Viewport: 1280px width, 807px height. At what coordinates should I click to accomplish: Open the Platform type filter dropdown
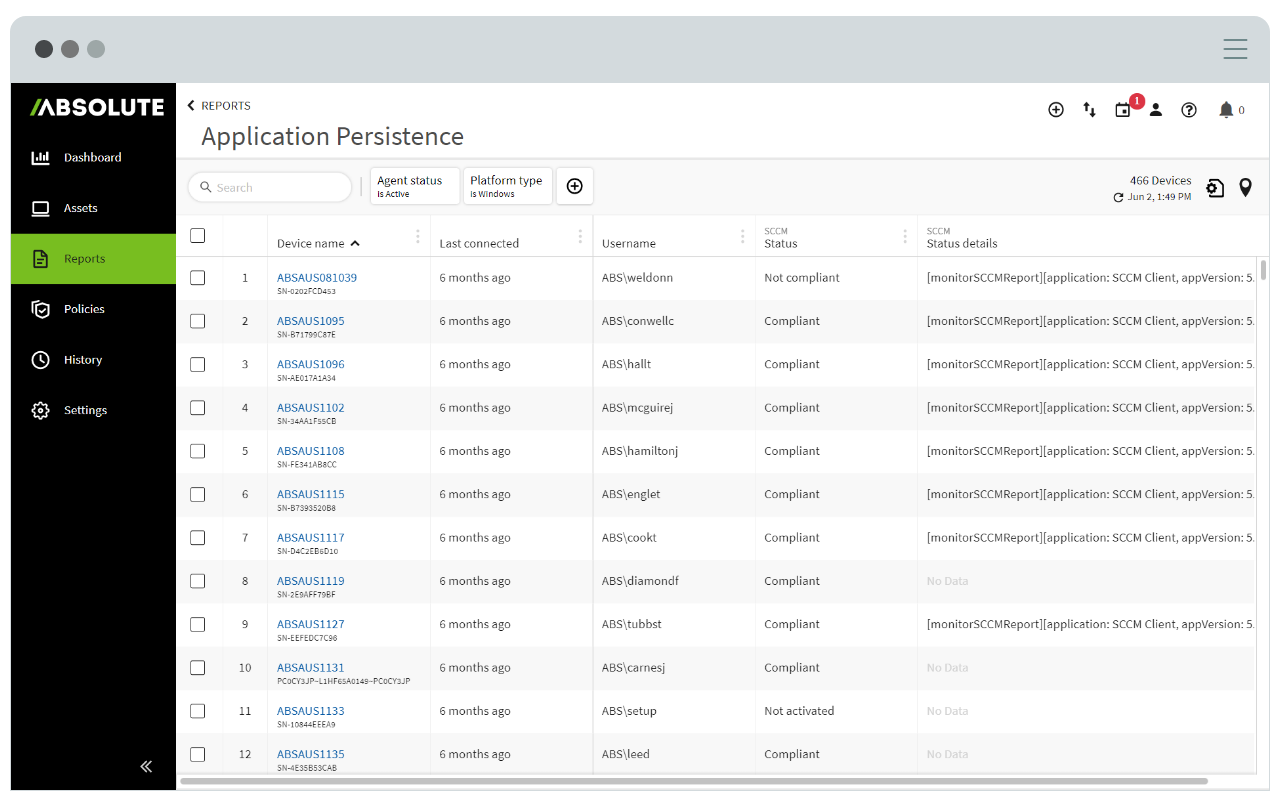[506, 185]
